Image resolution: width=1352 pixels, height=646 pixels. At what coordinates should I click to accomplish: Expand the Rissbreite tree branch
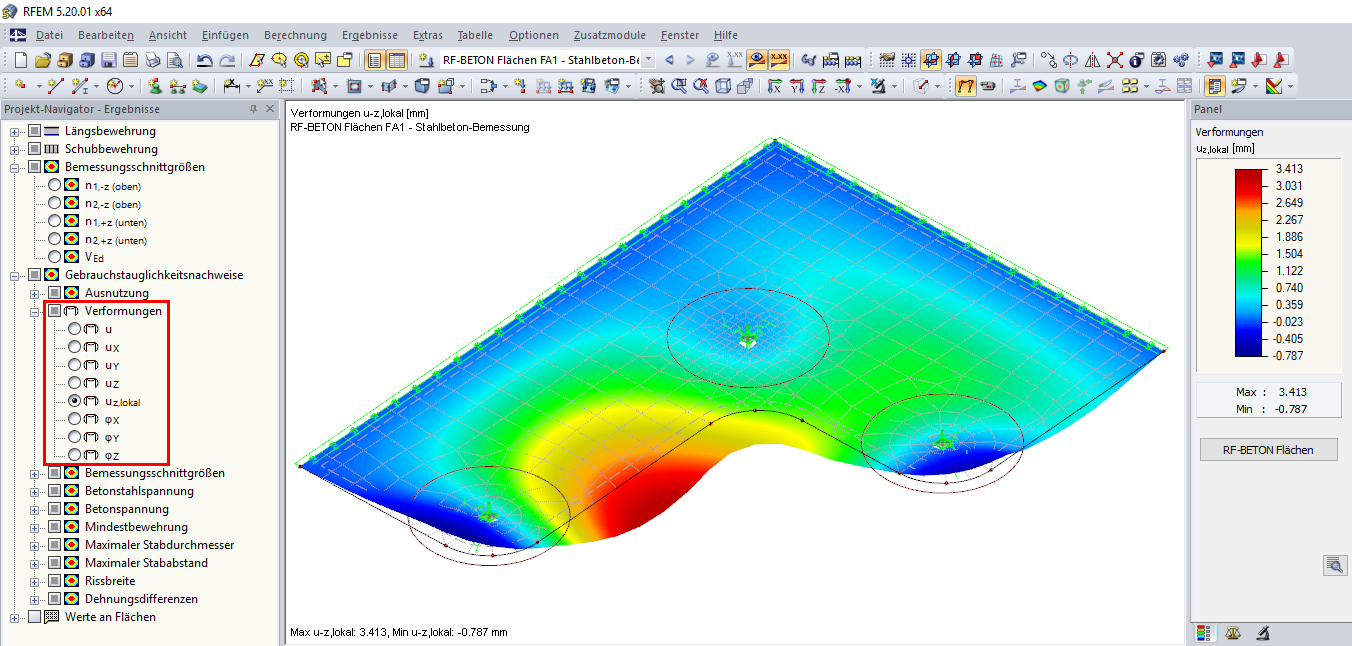(33, 581)
